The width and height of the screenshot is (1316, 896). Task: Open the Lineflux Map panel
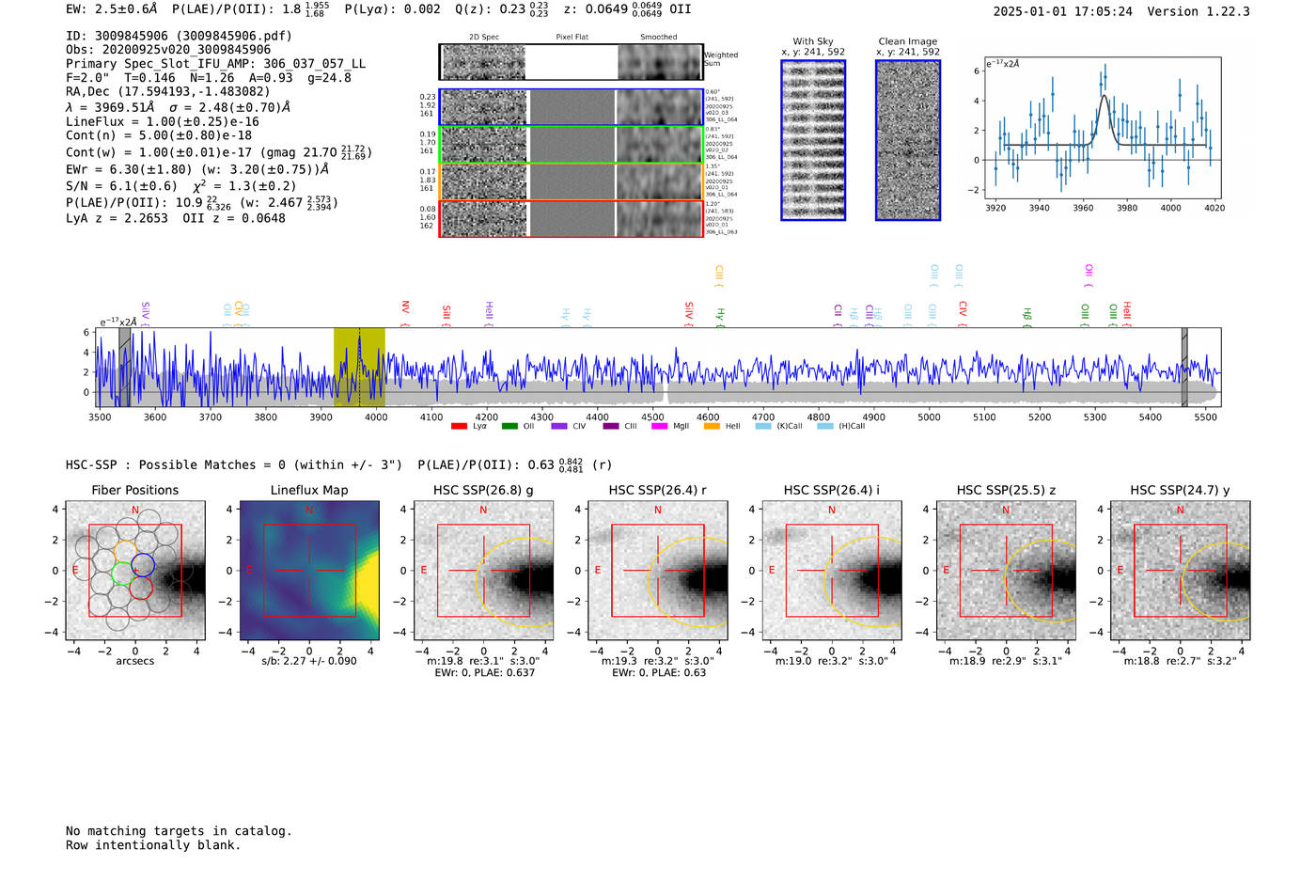309,571
